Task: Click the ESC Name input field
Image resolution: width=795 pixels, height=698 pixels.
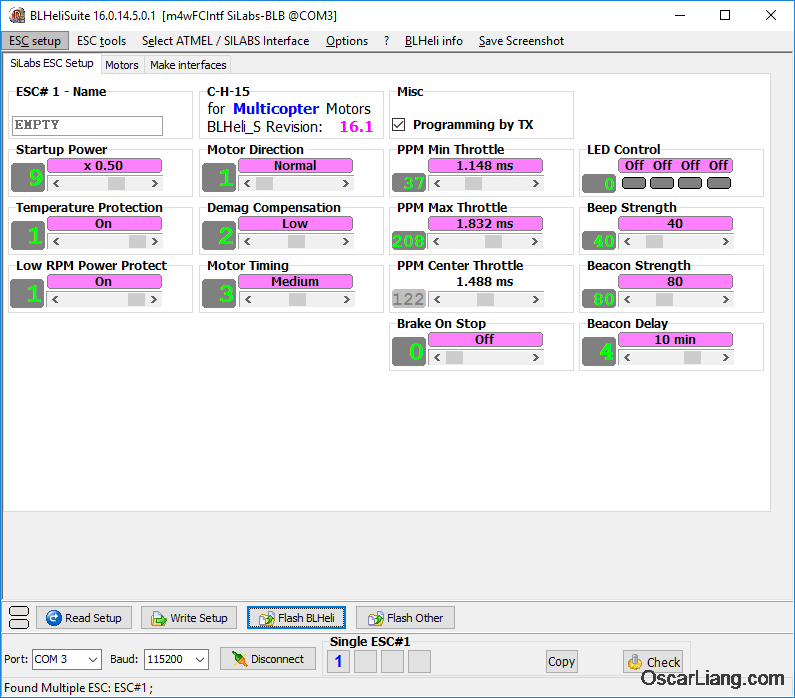Action: pyautogui.click(x=87, y=126)
